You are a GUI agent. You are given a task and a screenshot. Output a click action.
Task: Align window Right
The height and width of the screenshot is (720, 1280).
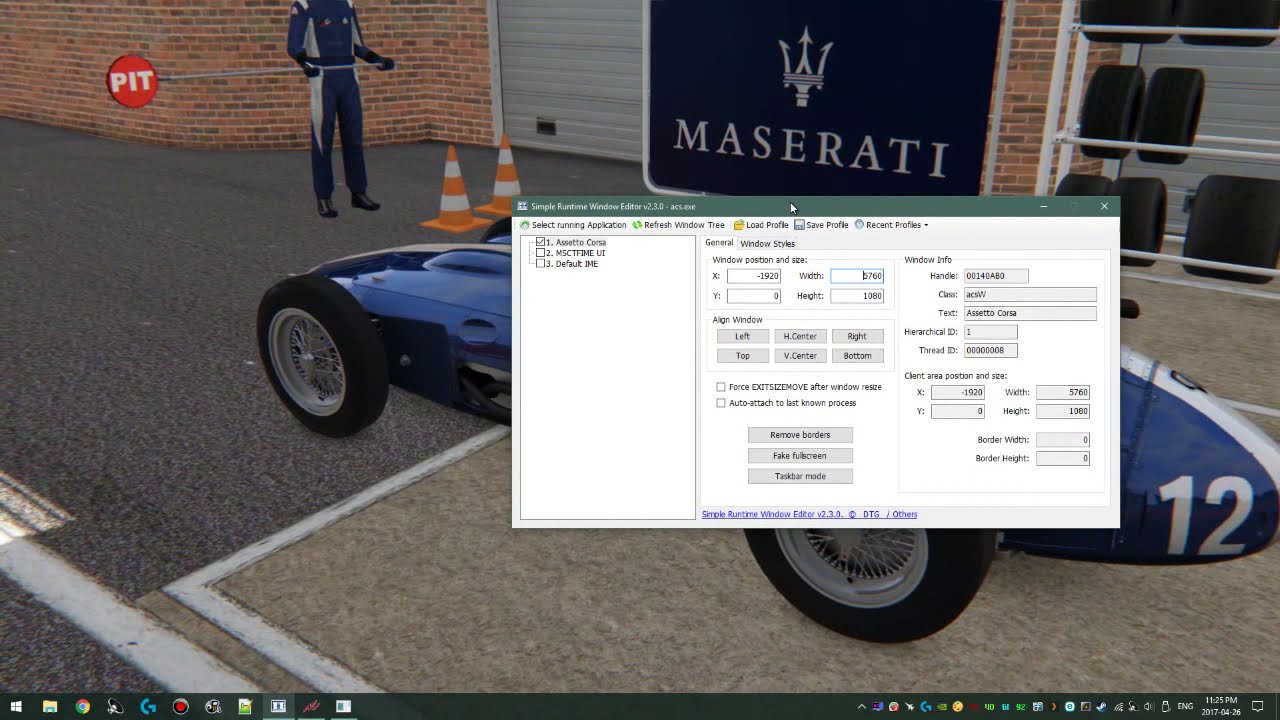coord(857,336)
